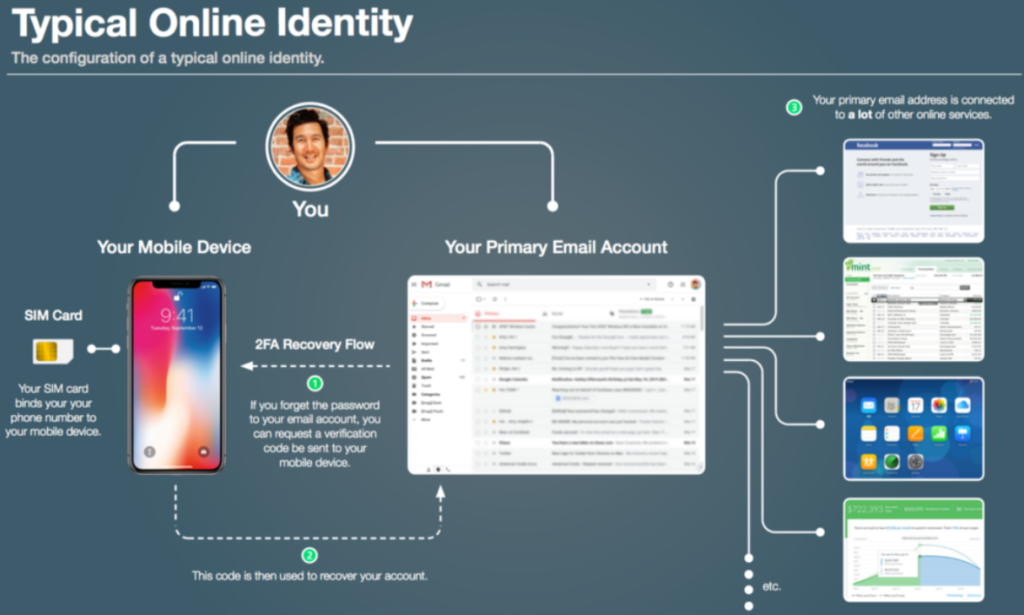Open Calendar app on the iCloud thumbnail
The image size is (1024, 615).
tap(915, 405)
